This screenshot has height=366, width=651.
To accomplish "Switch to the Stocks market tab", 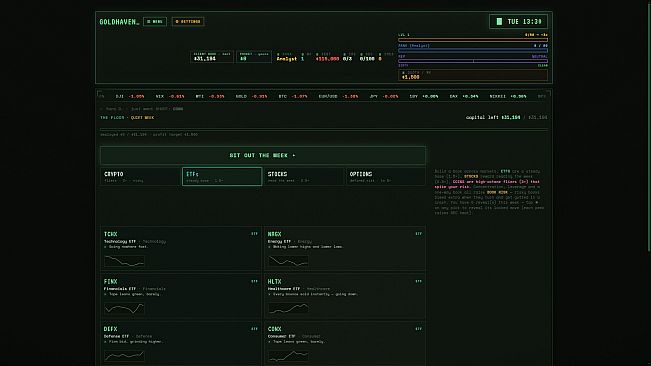I will coord(304,176).
